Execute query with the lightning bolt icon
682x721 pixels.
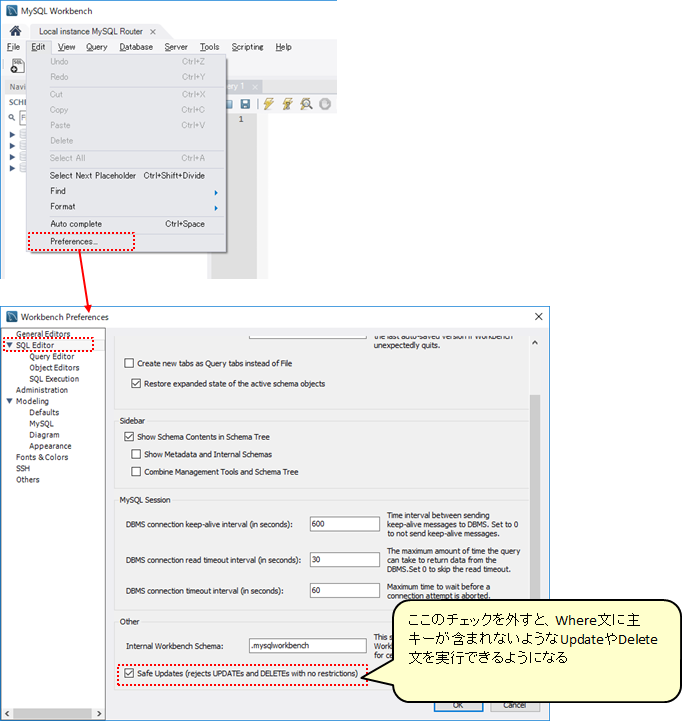[269, 104]
